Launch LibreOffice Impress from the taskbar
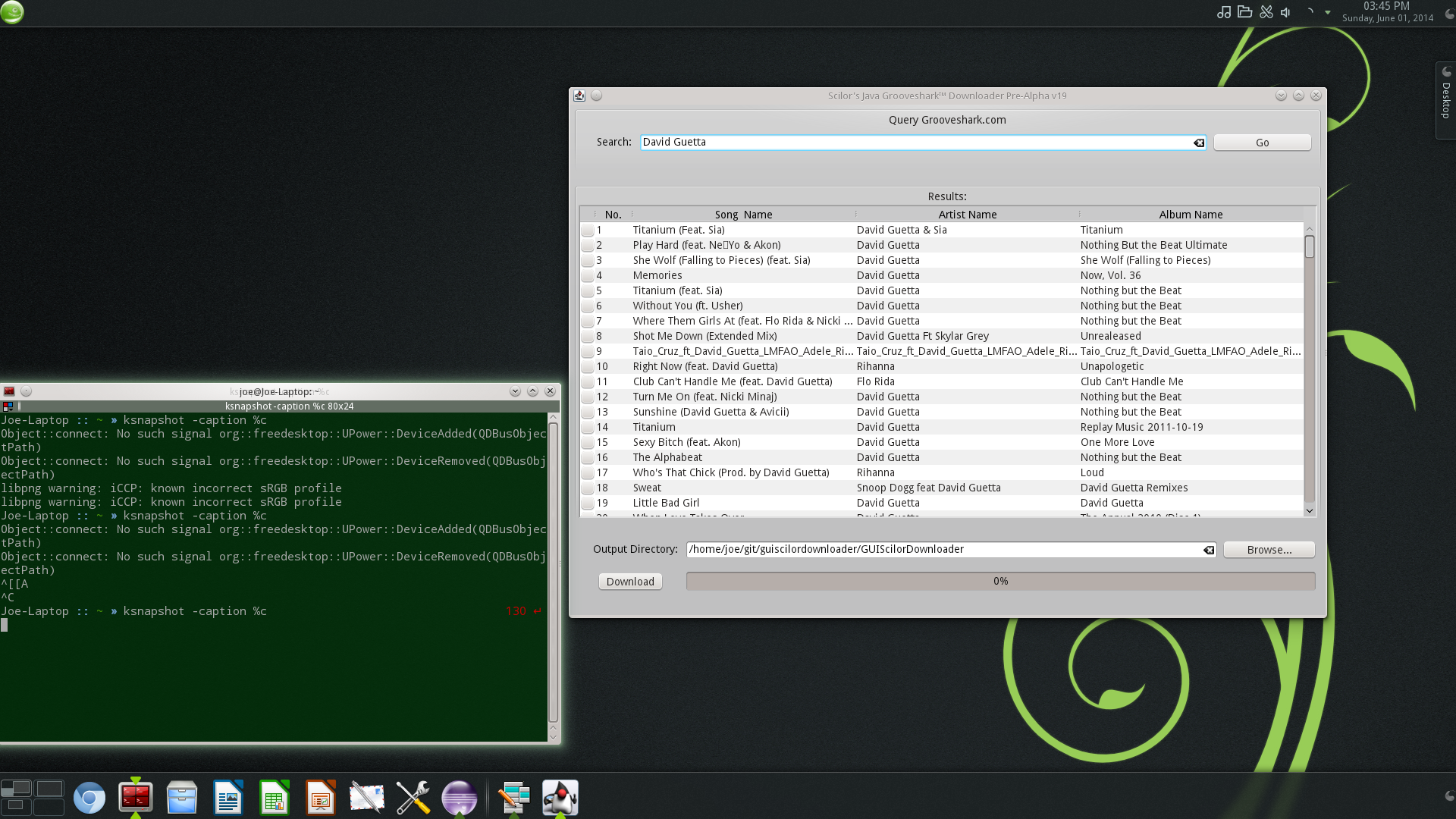This screenshot has width=1456, height=819. pos(321,798)
